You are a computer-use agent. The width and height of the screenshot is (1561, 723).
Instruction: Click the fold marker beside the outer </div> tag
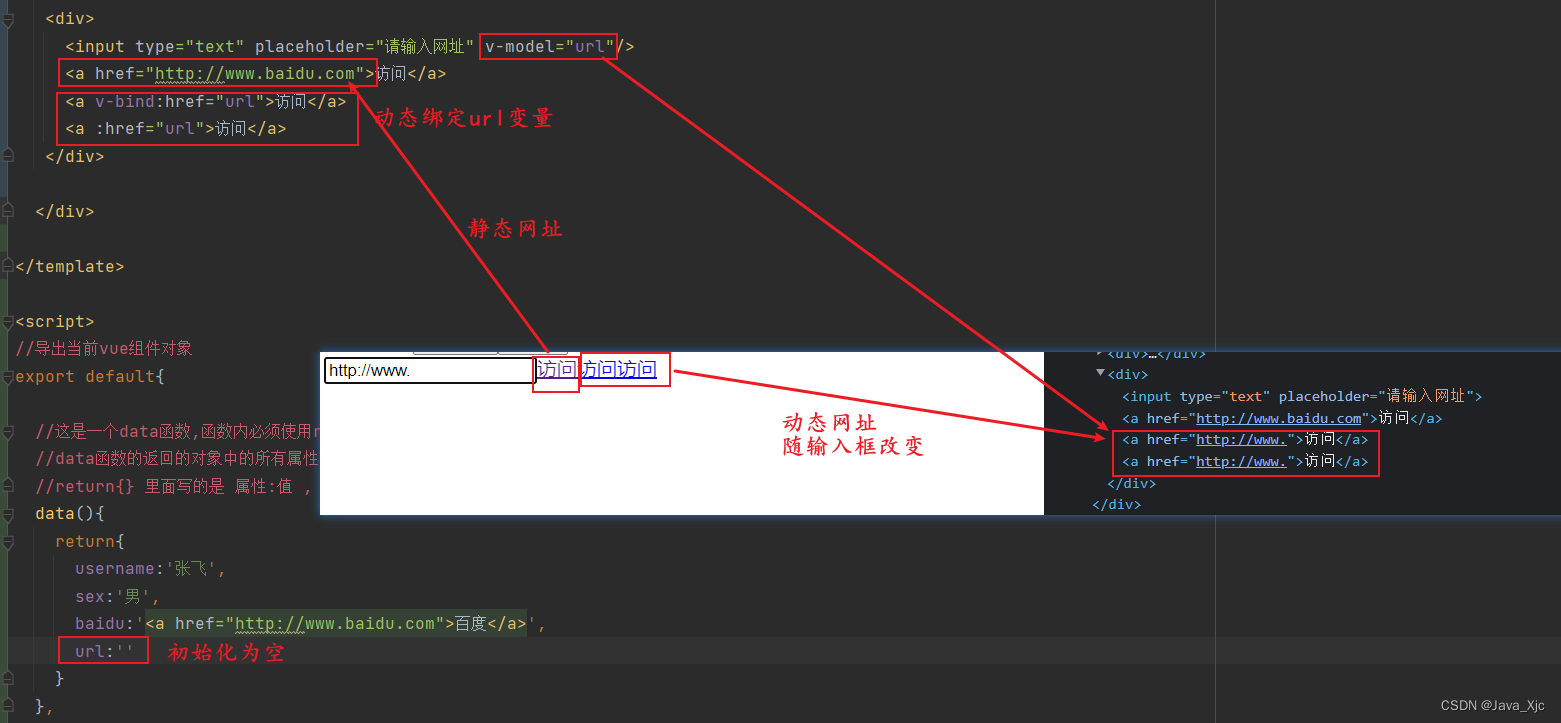[x=8, y=211]
